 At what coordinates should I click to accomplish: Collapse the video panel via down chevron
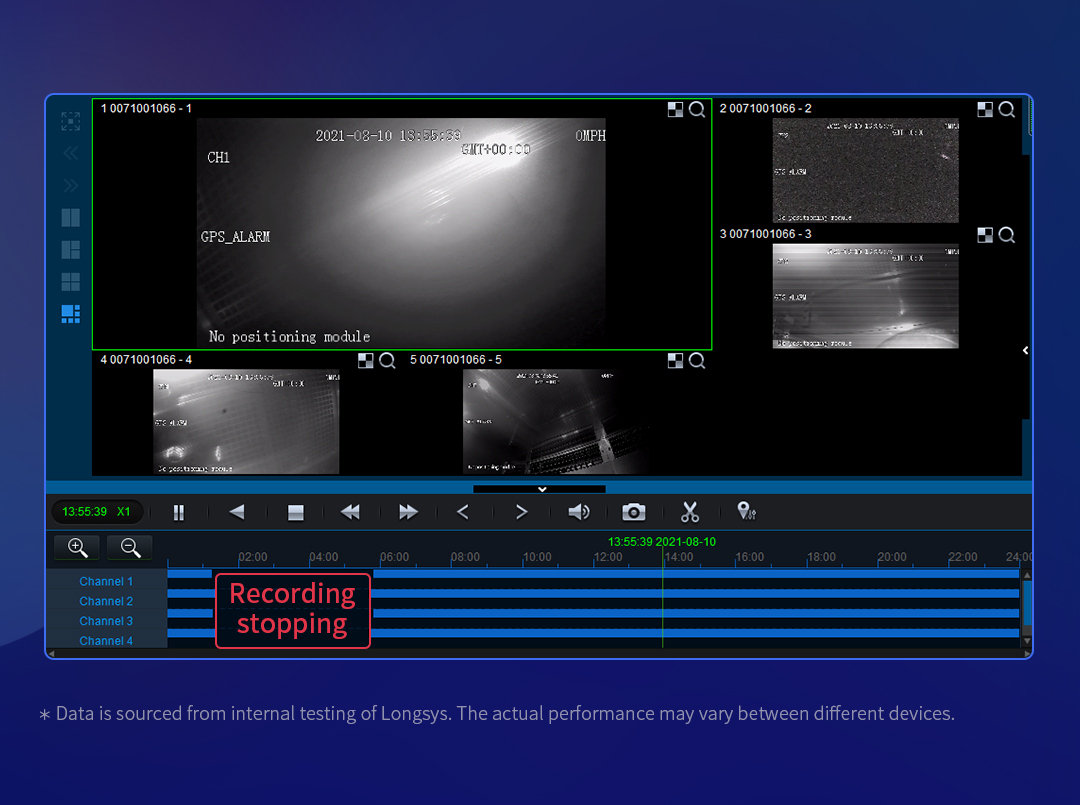point(541,489)
